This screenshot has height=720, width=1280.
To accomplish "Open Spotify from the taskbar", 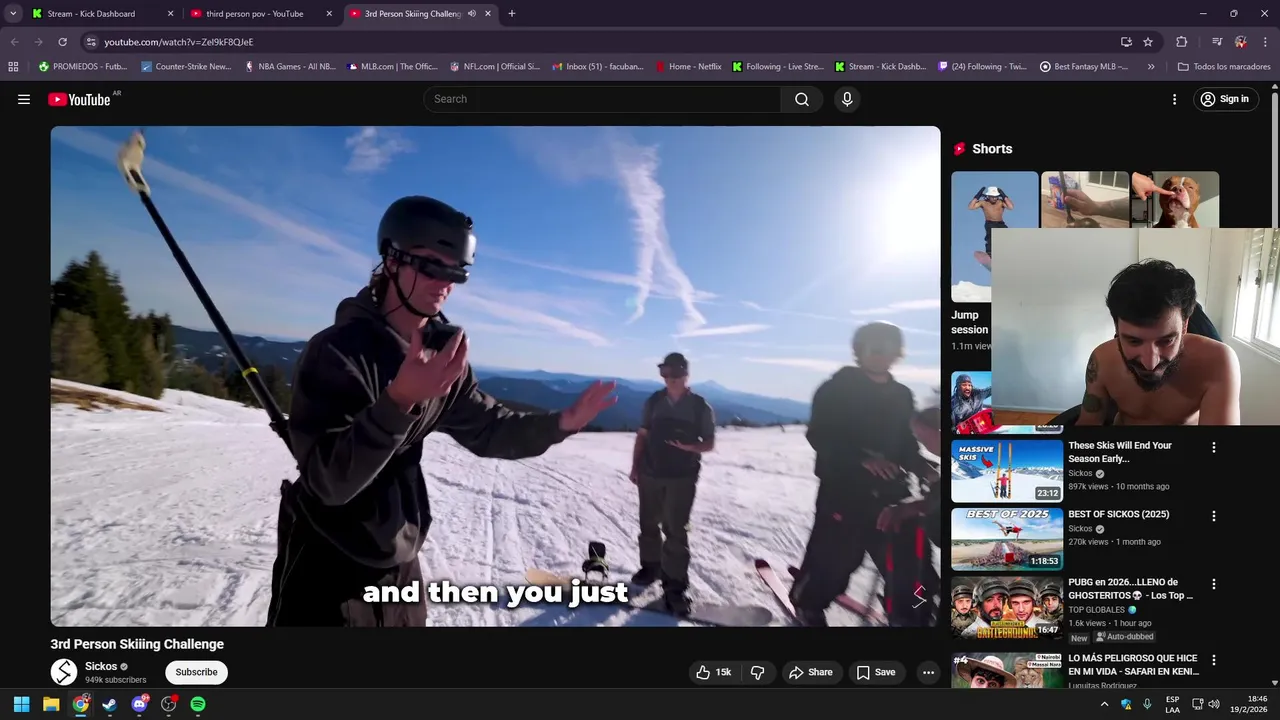I will click(x=198, y=704).
